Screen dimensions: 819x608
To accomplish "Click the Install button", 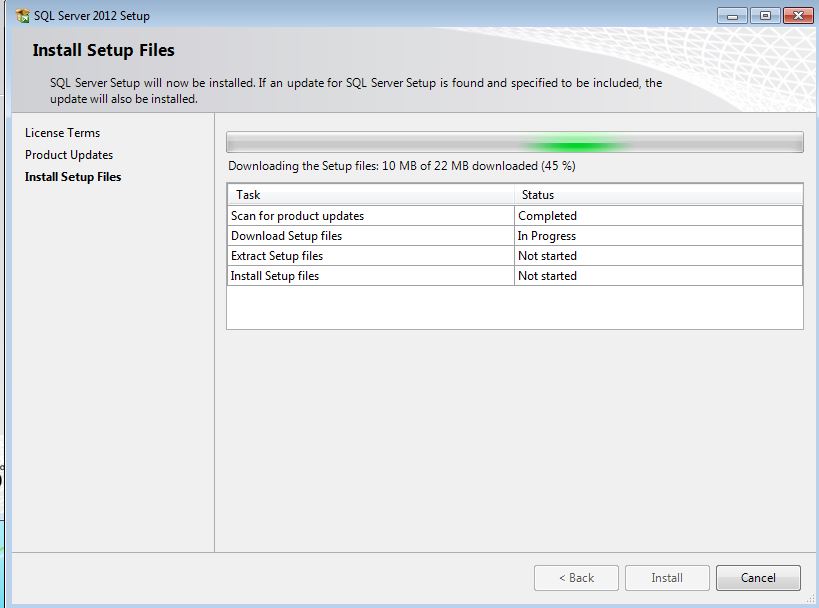I will tap(667, 578).
